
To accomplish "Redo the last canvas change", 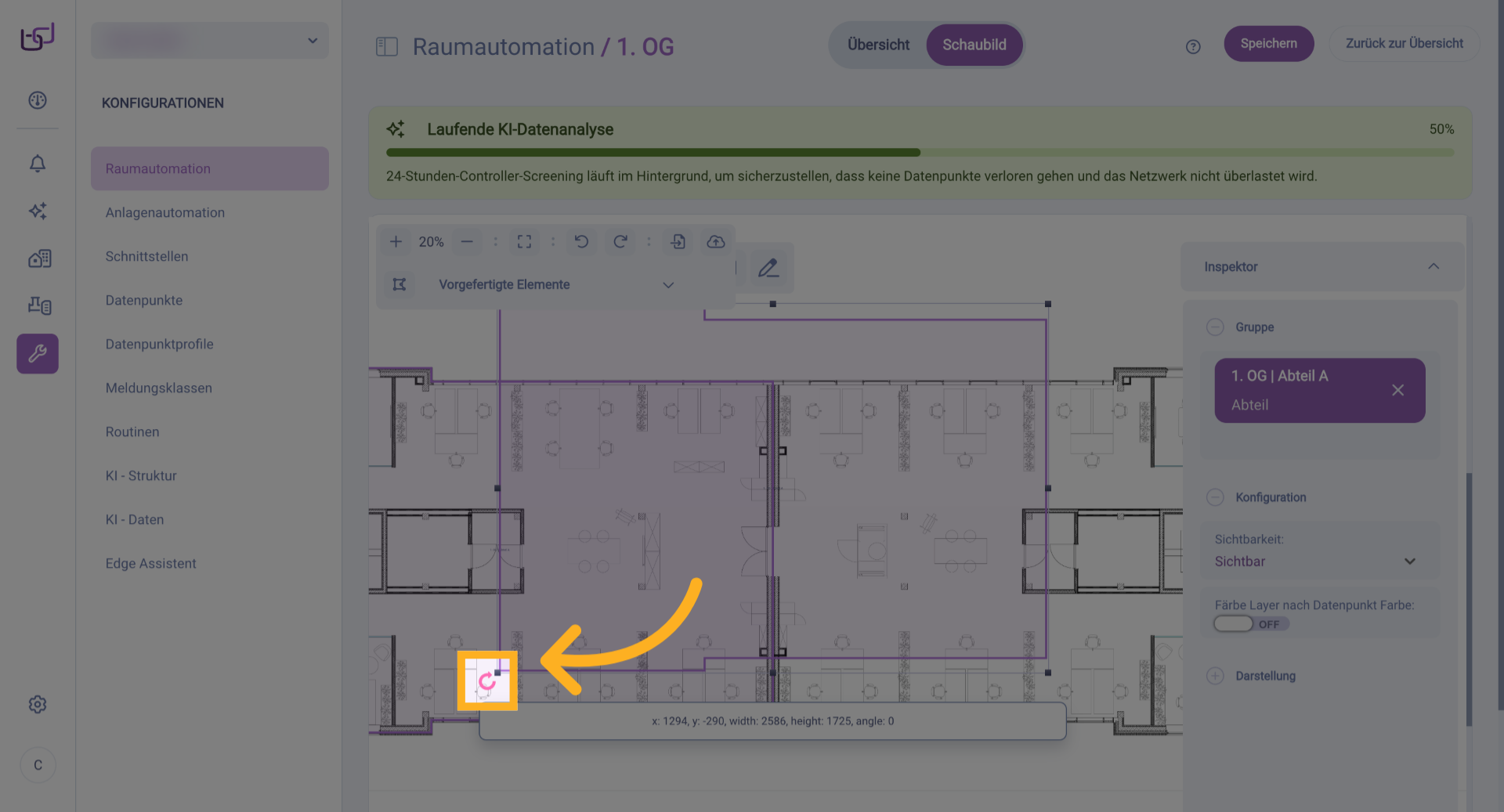I will tap(620, 242).
